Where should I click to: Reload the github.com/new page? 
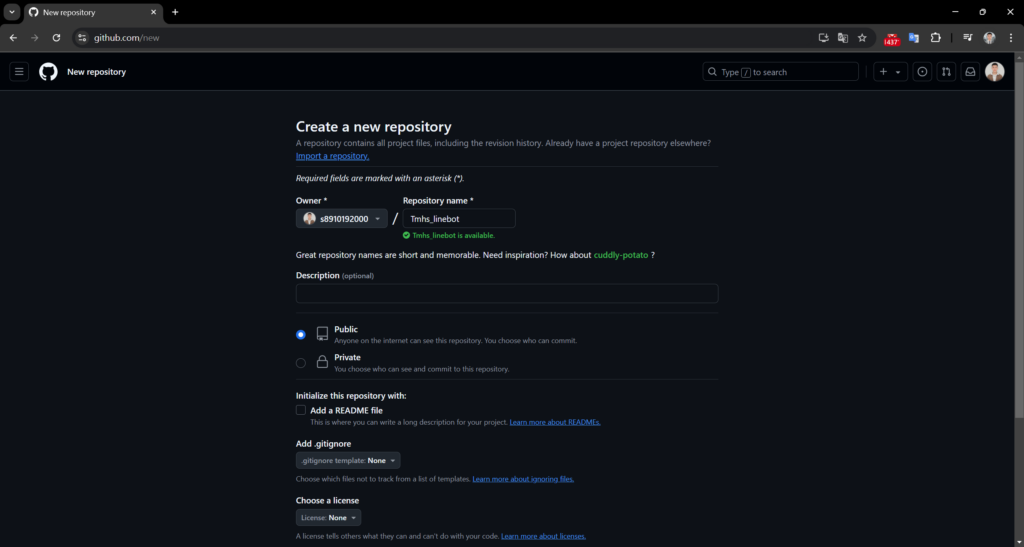[x=56, y=38]
